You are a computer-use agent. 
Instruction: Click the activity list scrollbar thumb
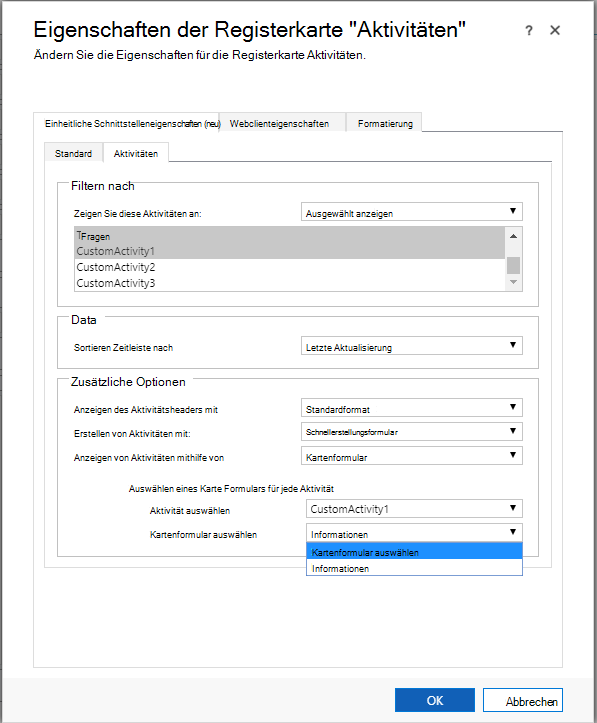[x=514, y=265]
